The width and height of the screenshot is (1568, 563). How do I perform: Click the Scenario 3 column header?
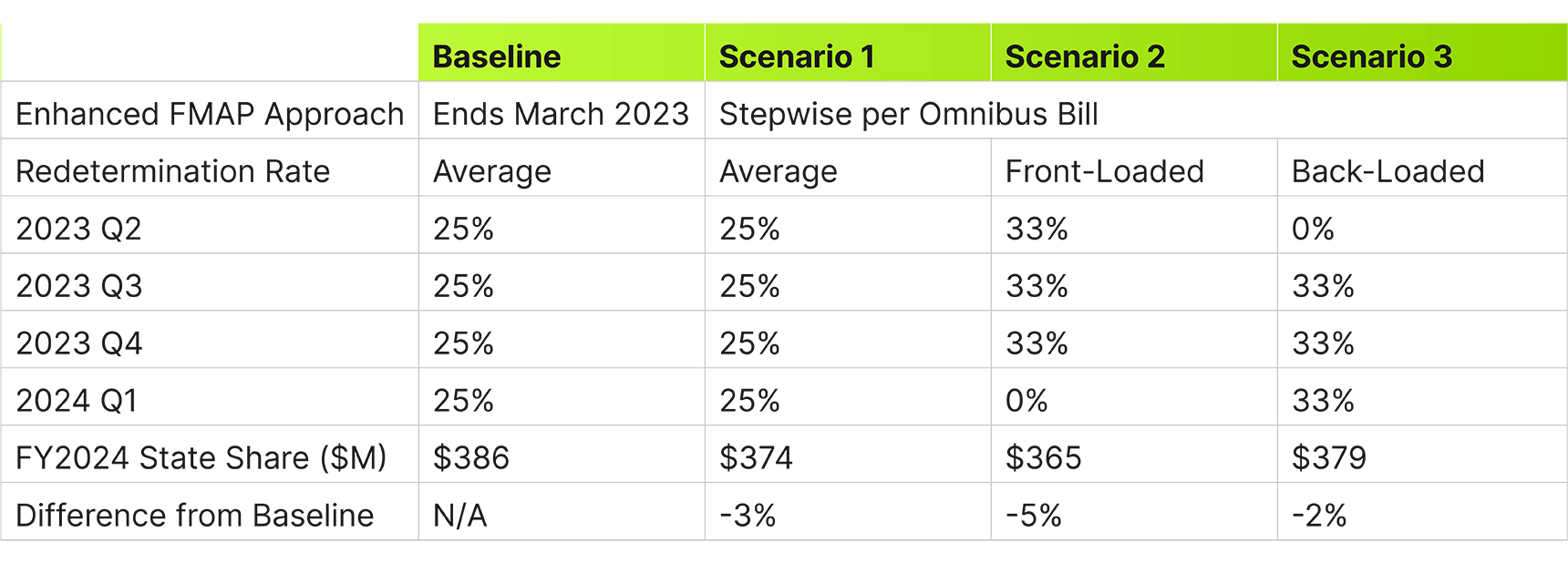coord(1422,53)
